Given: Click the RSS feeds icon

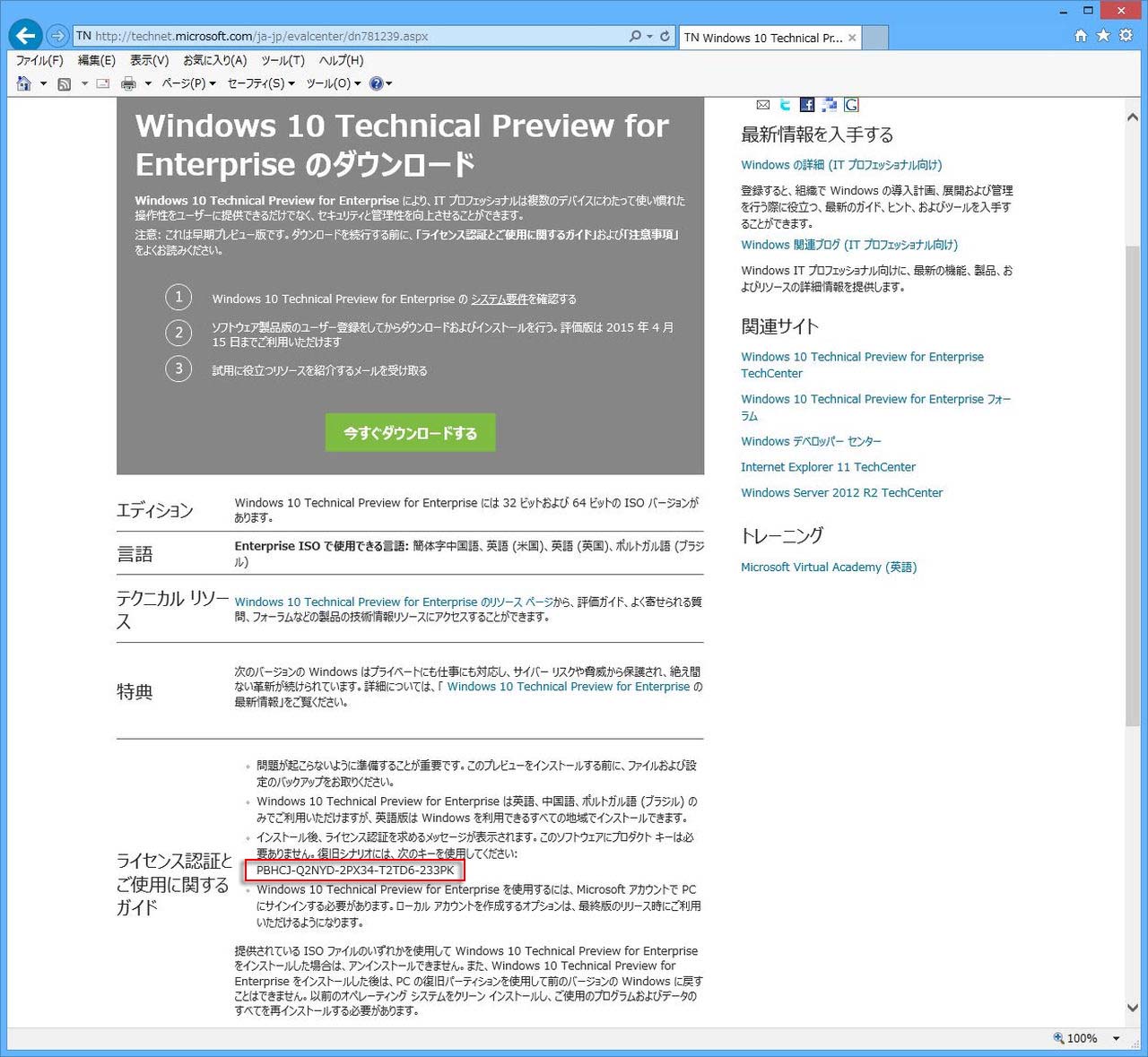Looking at the screenshot, I should pyautogui.click(x=65, y=84).
